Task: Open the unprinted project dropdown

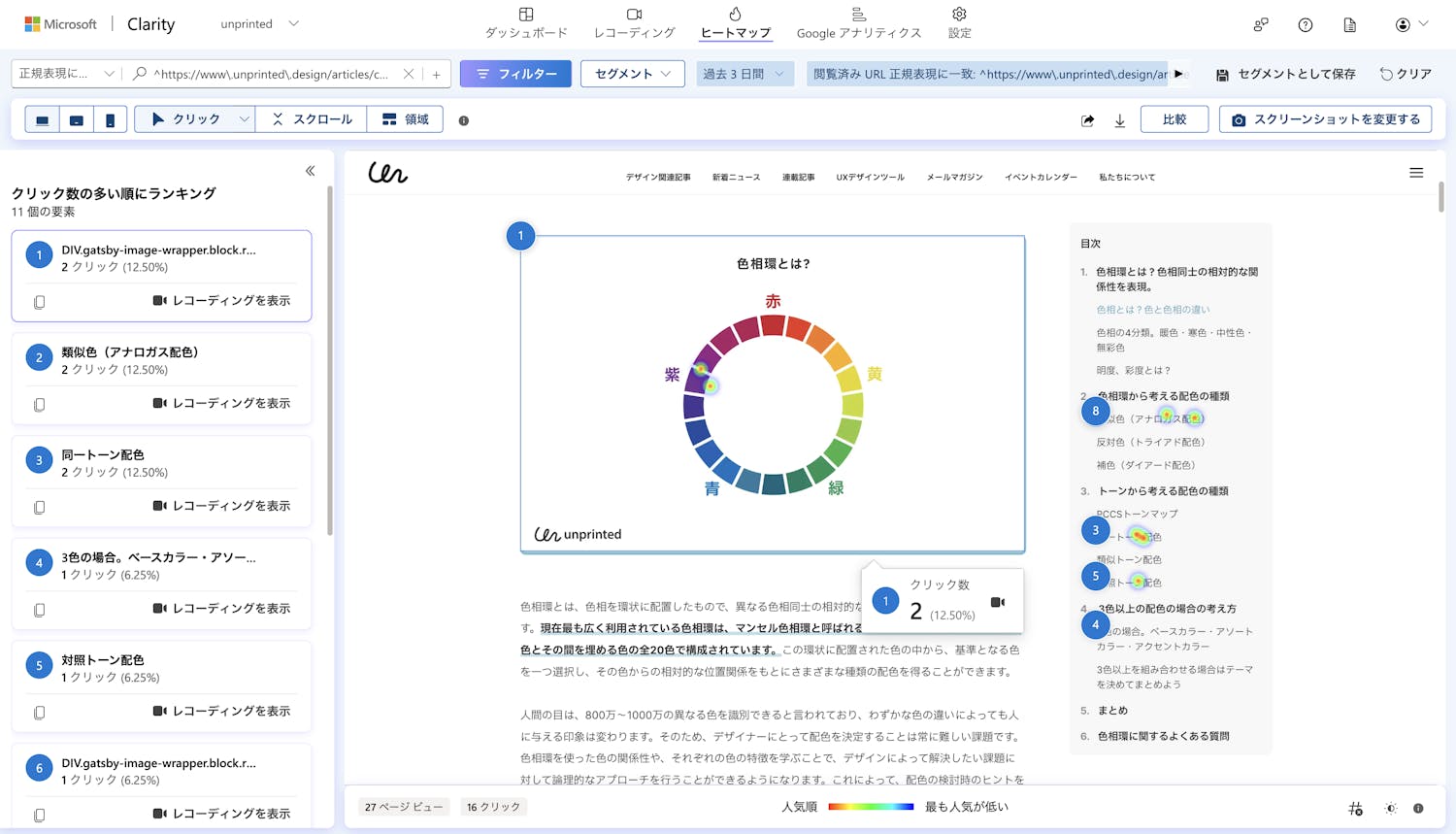Action: pyautogui.click(x=259, y=24)
